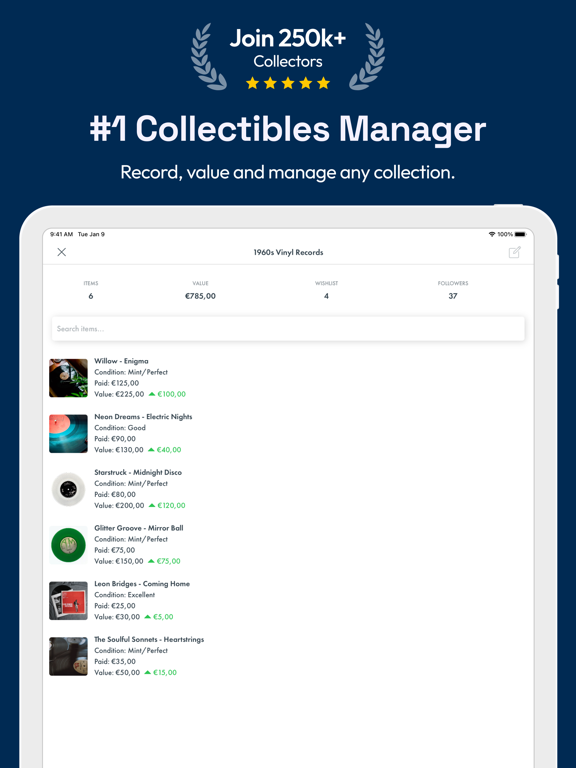576x768 pixels.
Task: Tap the battery status bar icon
Action: [520, 235]
